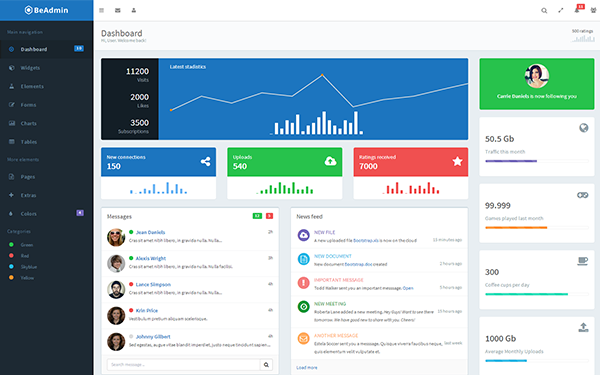Click the 11200 Visits statistic

[x=137, y=75]
